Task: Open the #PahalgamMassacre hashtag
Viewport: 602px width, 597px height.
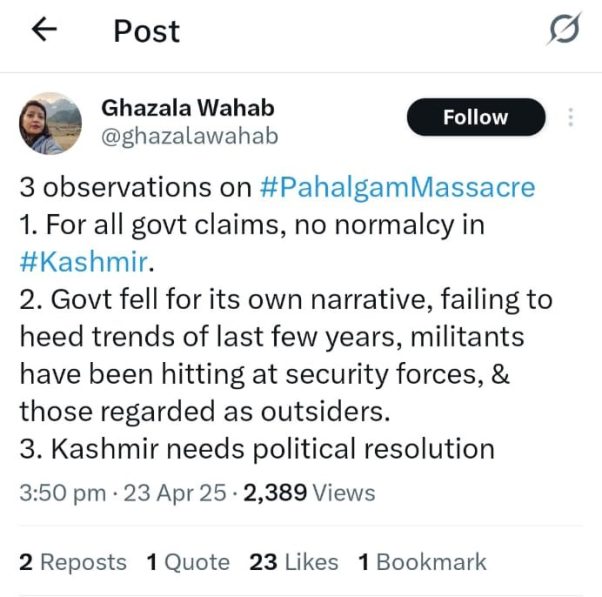Action: 397,187
